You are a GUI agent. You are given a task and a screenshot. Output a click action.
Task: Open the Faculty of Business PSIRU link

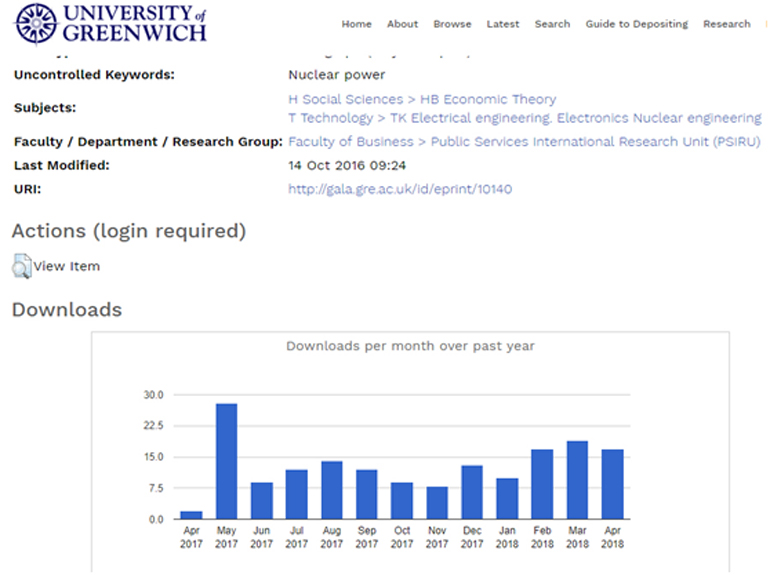point(524,142)
